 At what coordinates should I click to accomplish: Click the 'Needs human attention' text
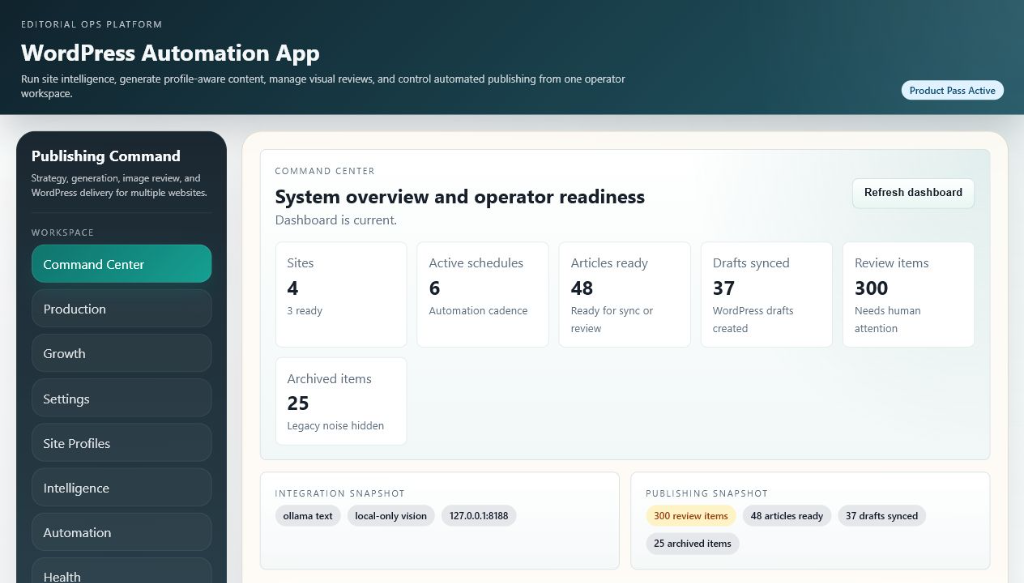pyautogui.click(x=888, y=319)
